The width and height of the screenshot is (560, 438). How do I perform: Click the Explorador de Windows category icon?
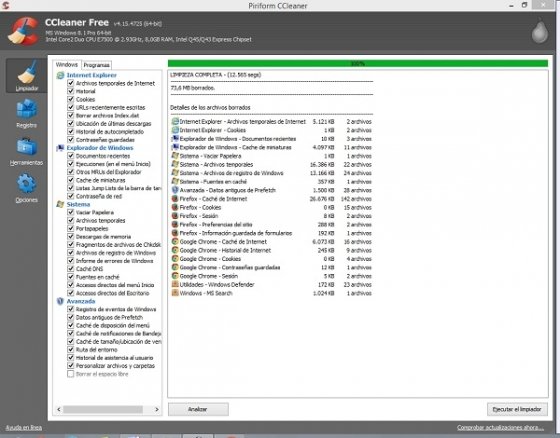(60, 148)
